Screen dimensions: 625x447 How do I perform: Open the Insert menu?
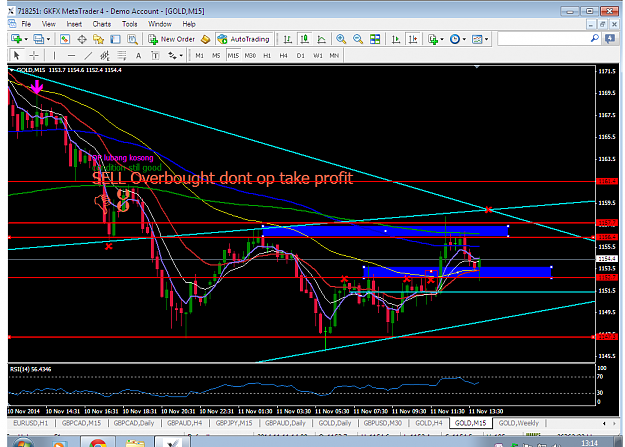74,24
